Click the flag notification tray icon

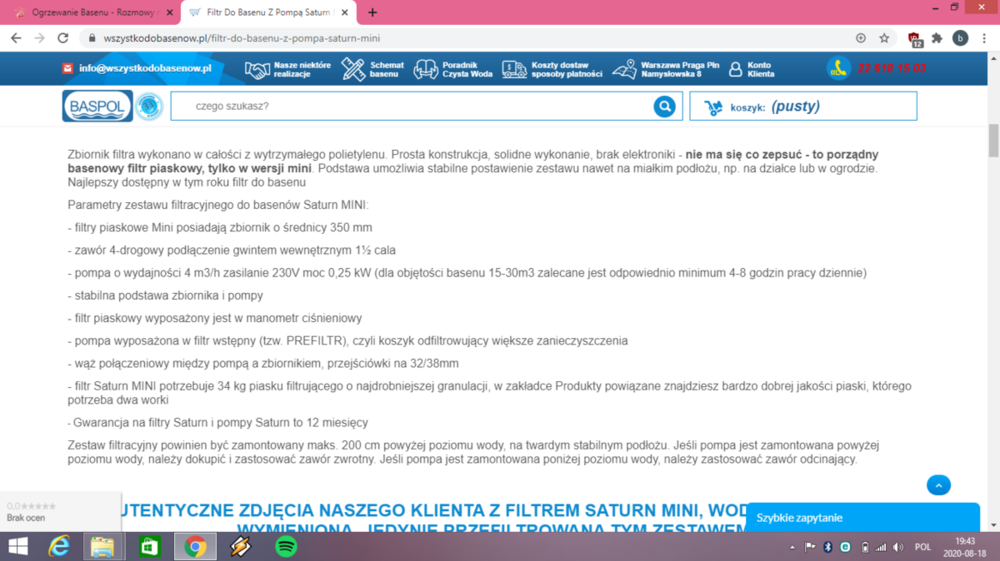[810, 547]
